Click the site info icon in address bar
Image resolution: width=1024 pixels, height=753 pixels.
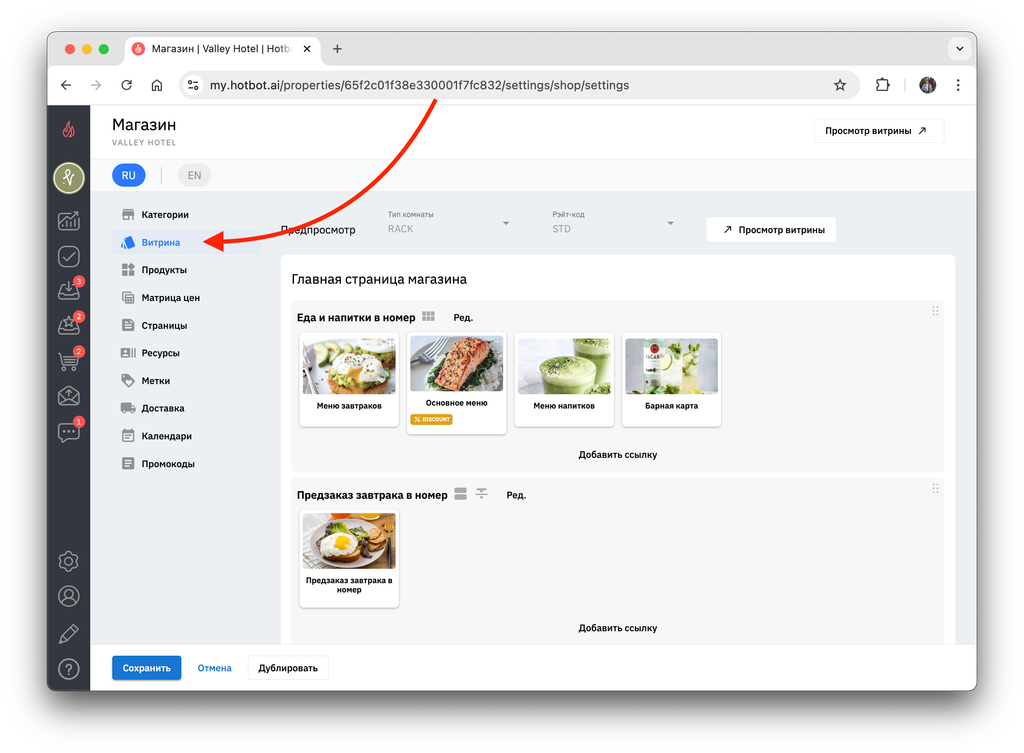click(193, 85)
